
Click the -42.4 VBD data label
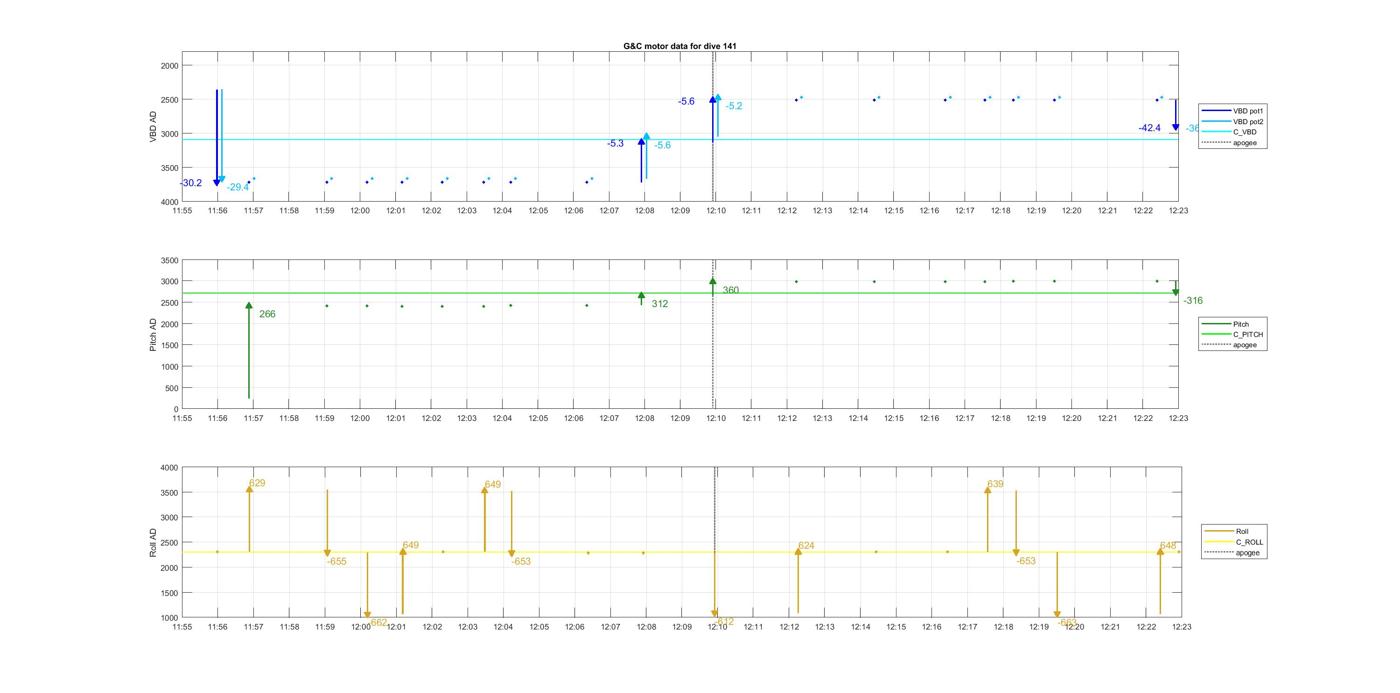tap(1150, 128)
